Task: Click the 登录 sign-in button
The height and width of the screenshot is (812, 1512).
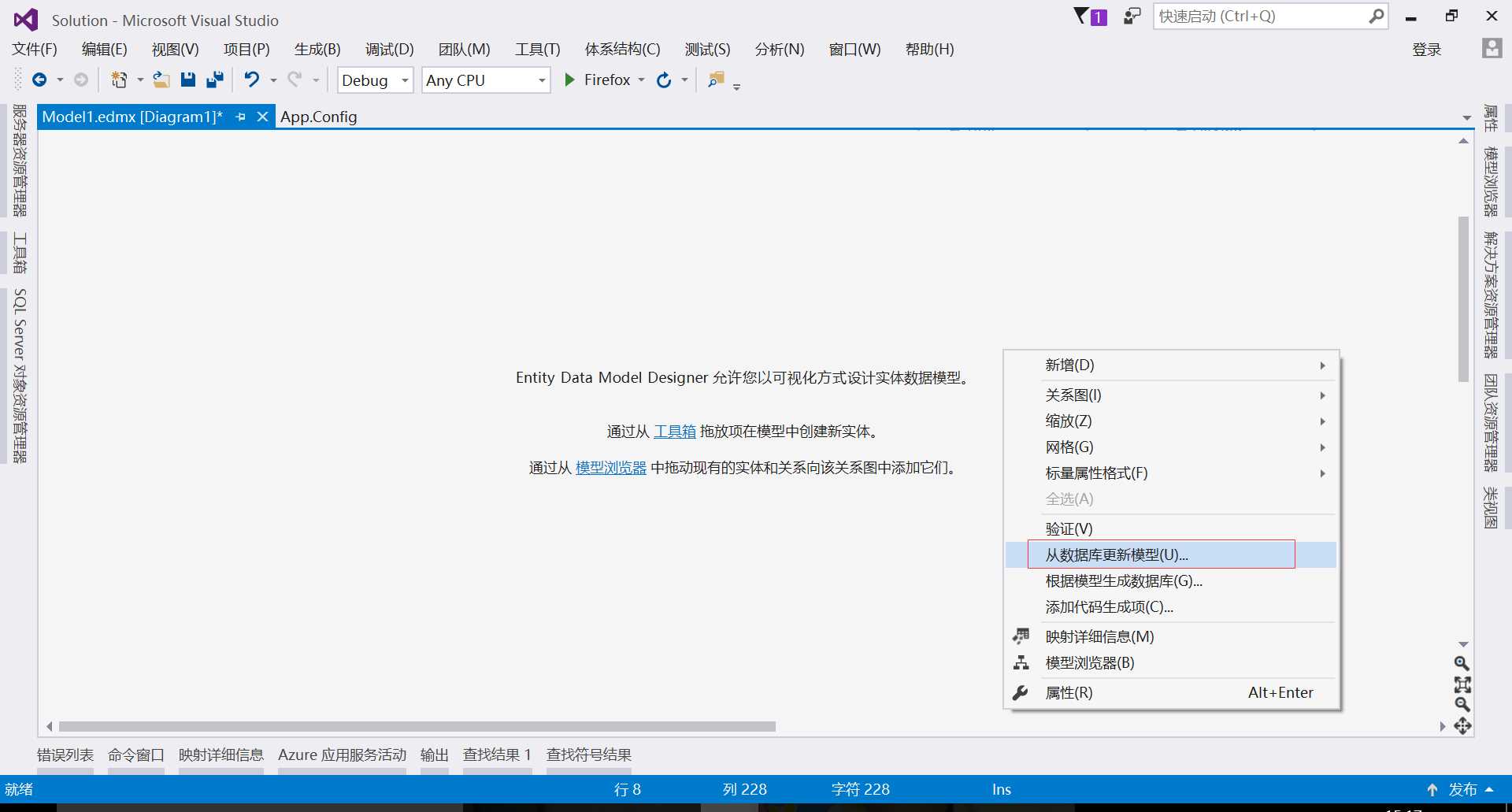Action: coord(1426,50)
